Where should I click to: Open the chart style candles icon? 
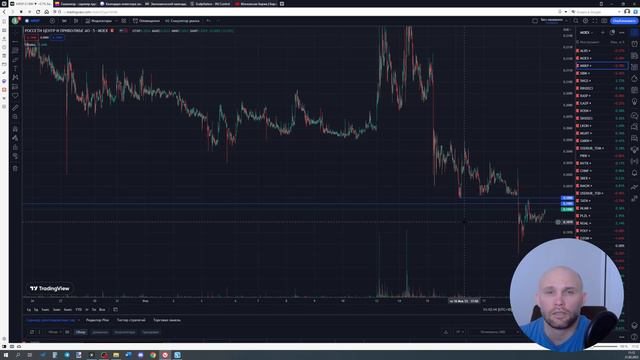76,21
